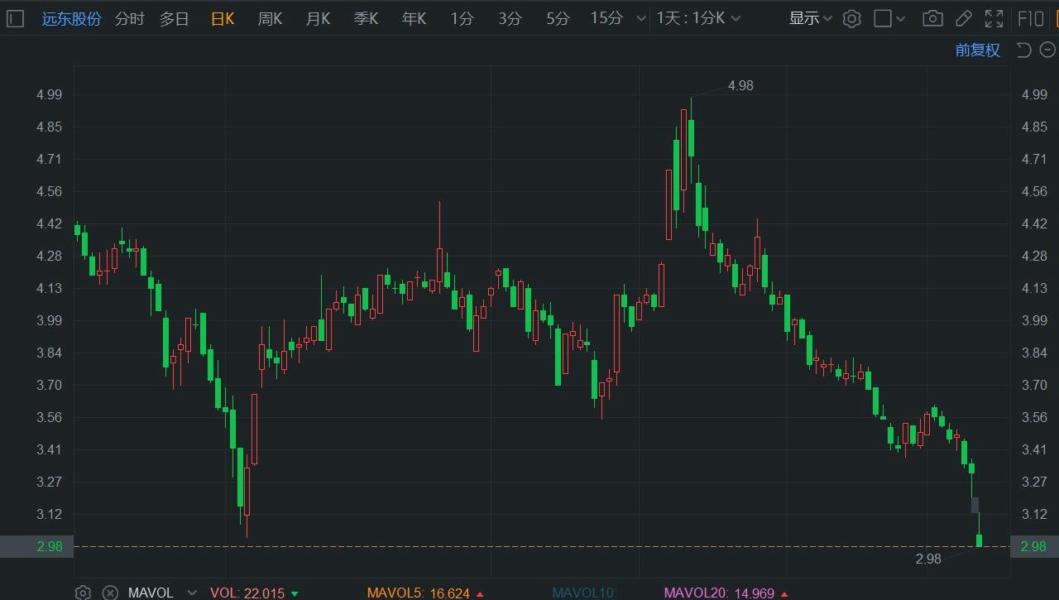Click the 2.98 low price annotation
1059x600 pixels.
click(928, 559)
